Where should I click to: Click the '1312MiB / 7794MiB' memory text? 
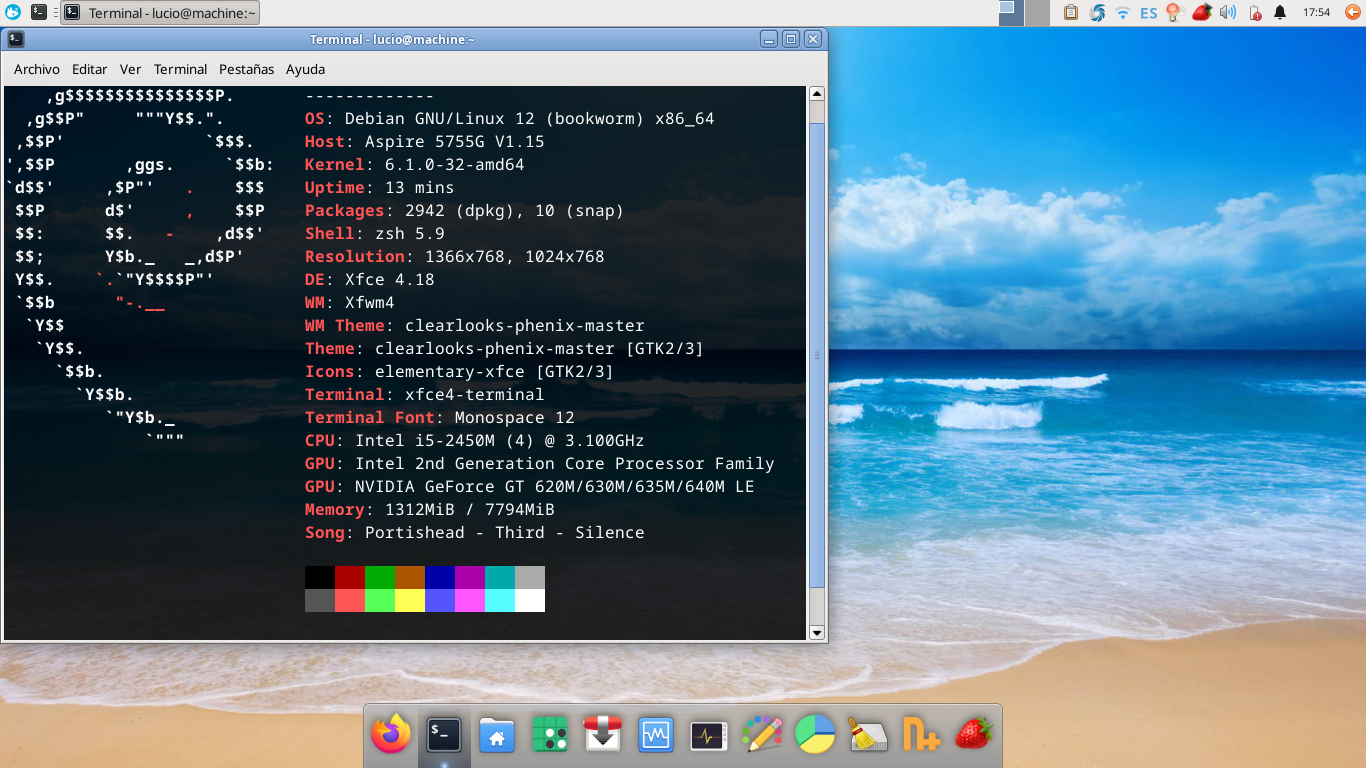(x=470, y=509)
